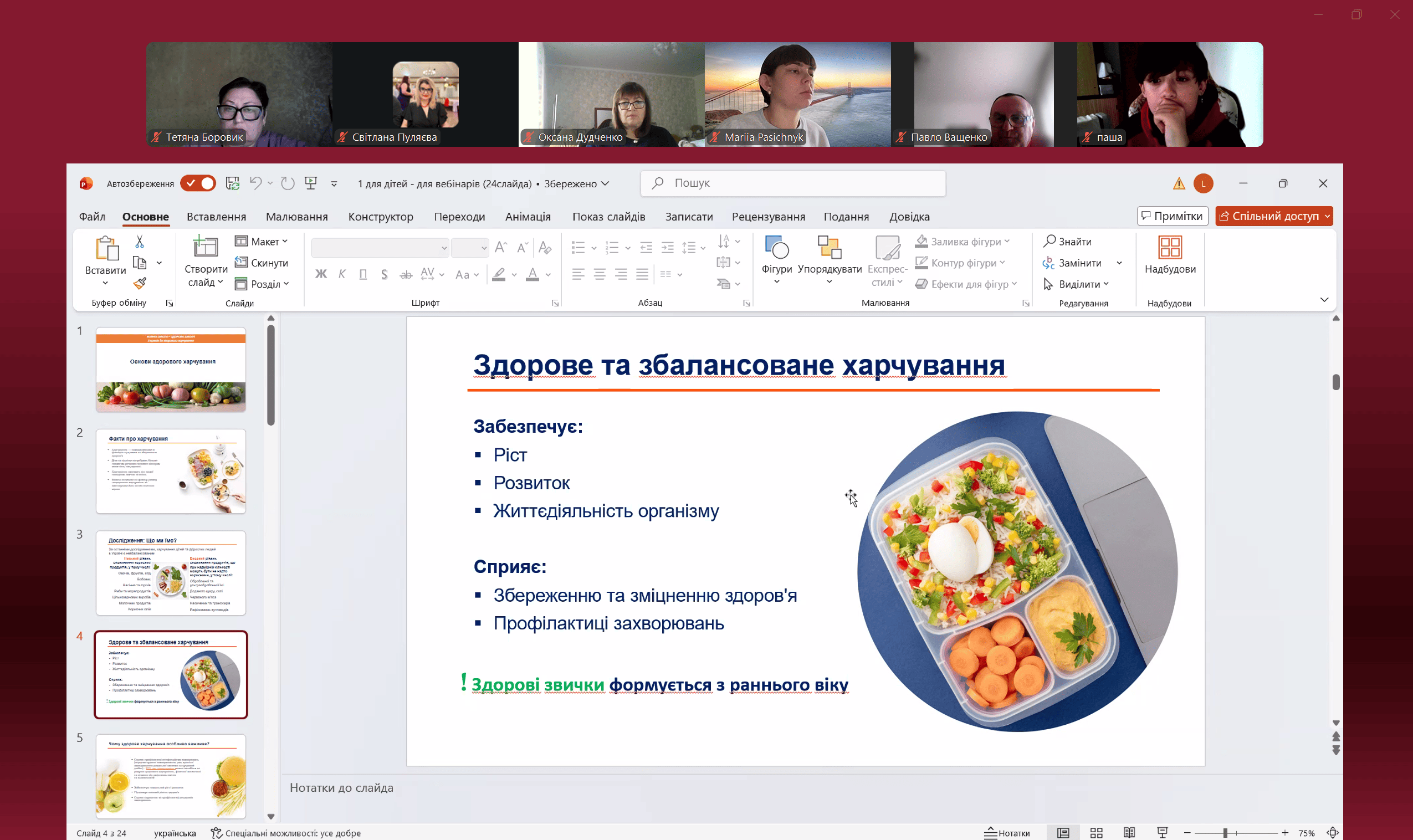Click the font color swatch (A)
Screen dimensions: 1413x840
532,274
